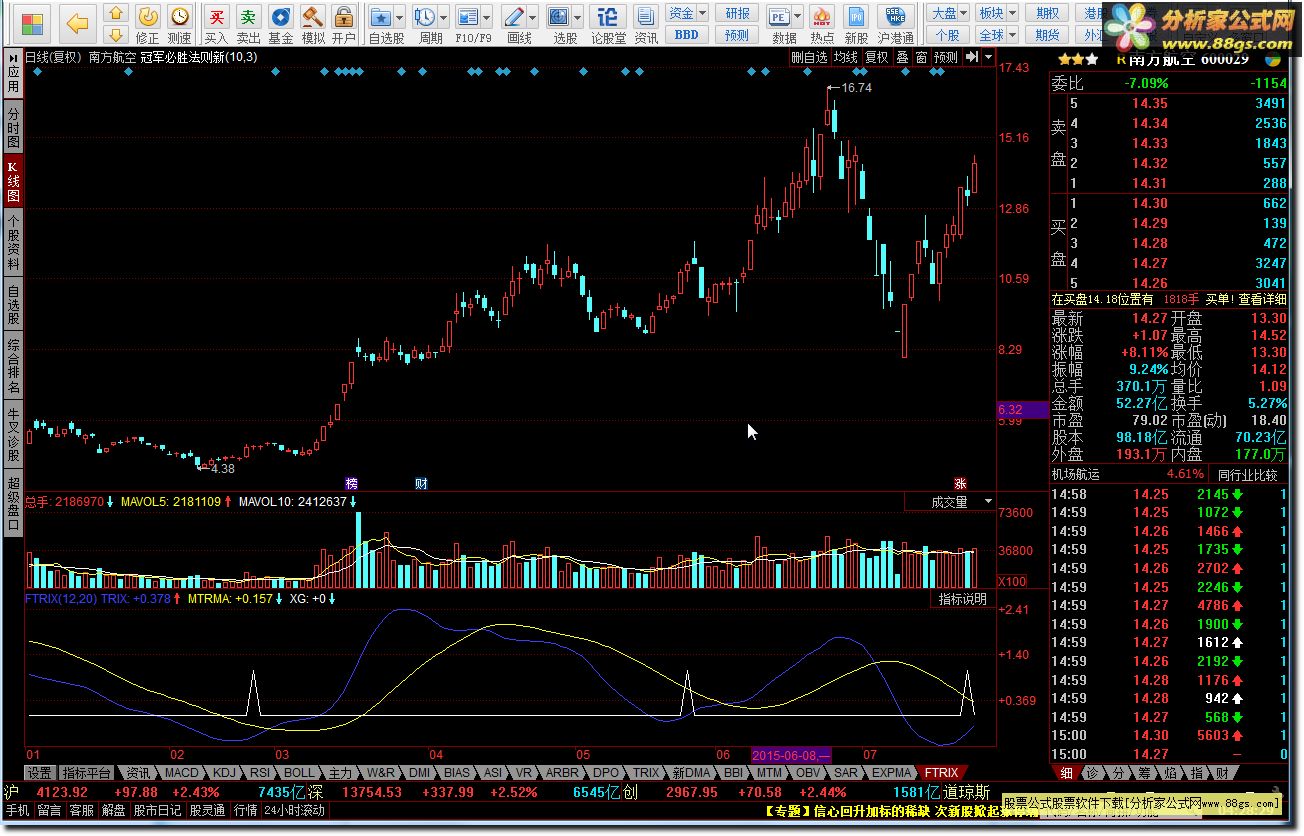The height and width of the screenshot is (836, 1304).
Task: Click the colorful home grid icon
Action: tap(32, 23)
